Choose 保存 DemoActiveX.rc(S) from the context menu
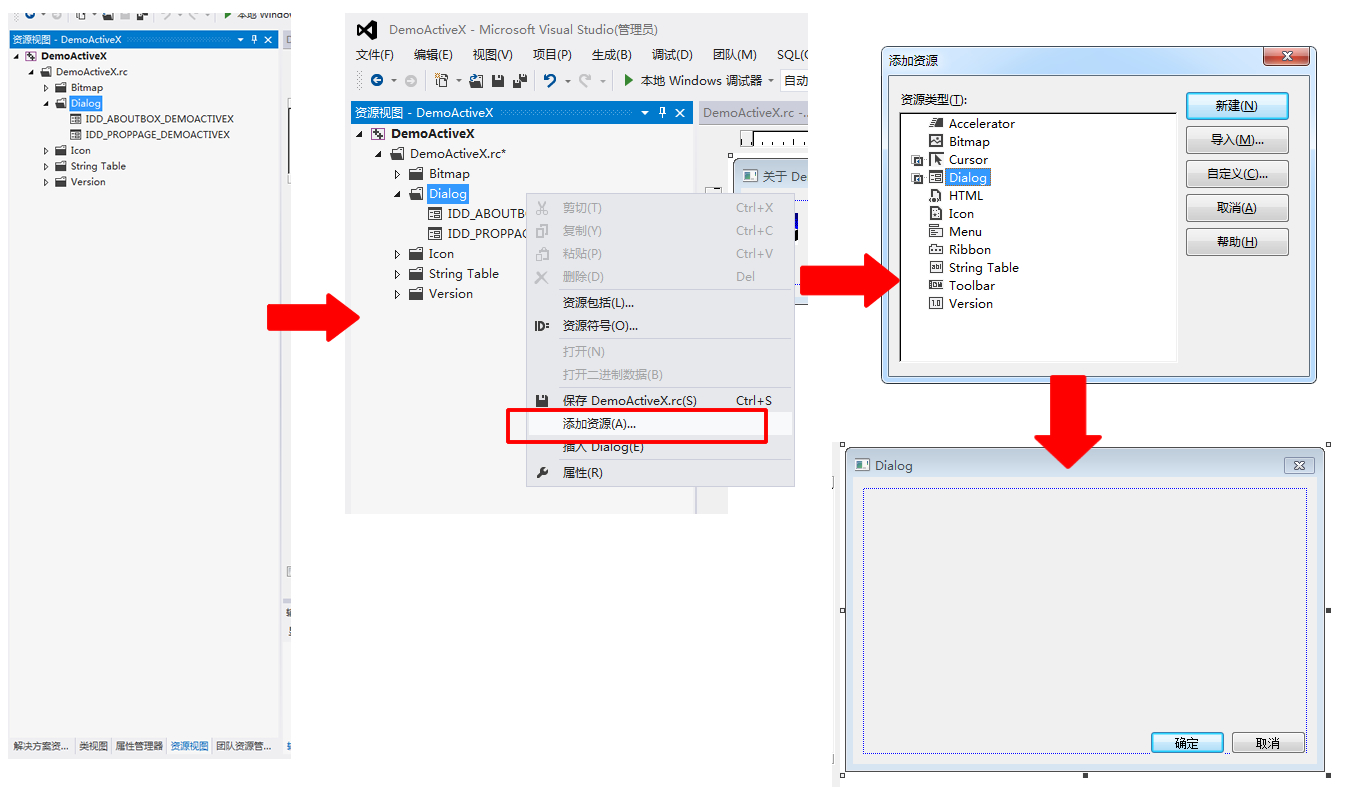1357x794 pixels. (x=660, y=400)
